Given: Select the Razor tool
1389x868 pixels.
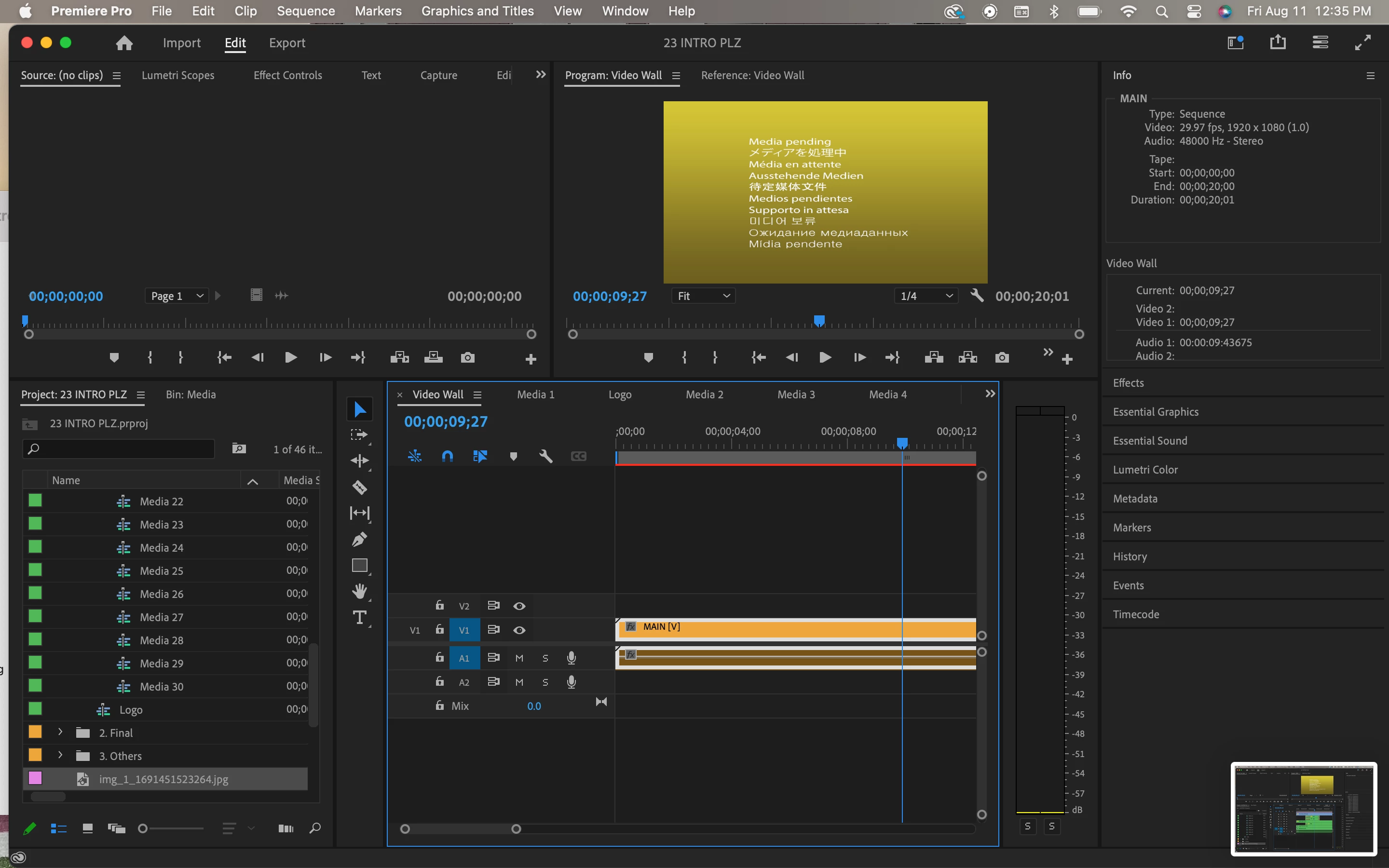Looking at the screenshot, I should tap(359, 488).
